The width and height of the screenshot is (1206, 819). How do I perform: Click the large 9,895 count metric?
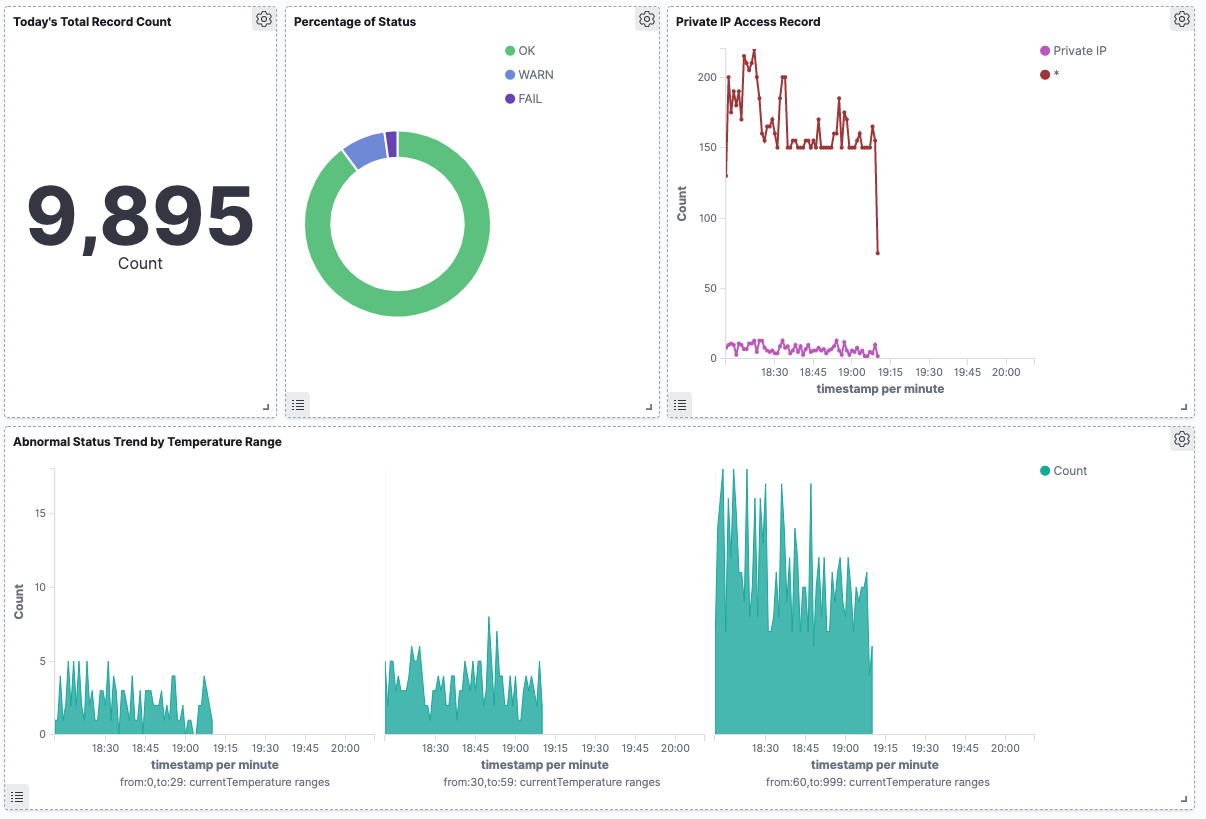tap(140, 216)
